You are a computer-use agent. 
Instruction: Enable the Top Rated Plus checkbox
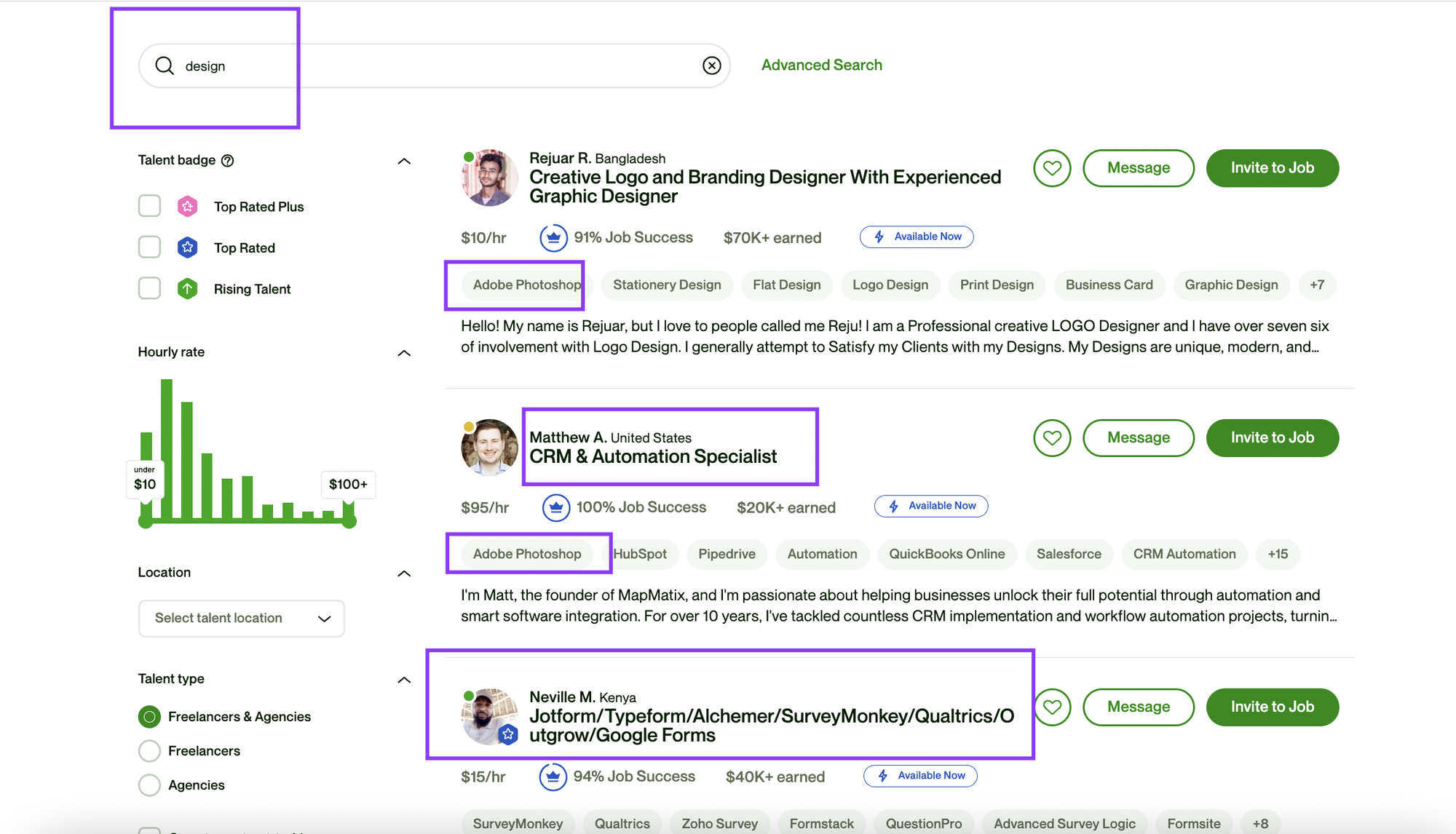(x=149, y=206)
